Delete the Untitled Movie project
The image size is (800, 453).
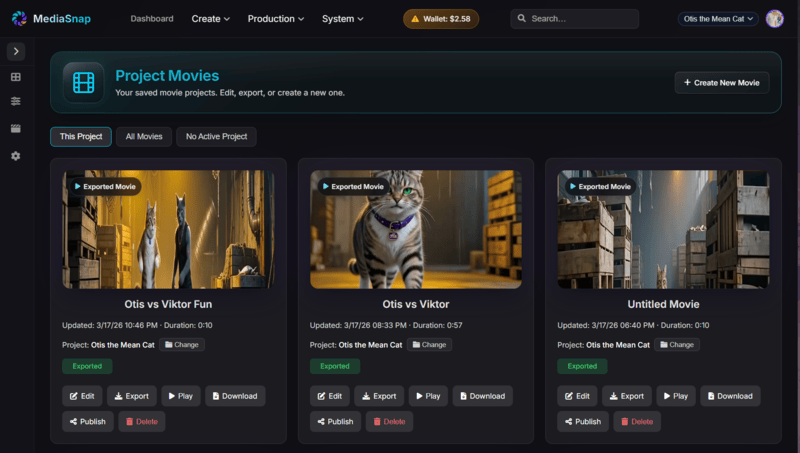click(x=636, y=422)
